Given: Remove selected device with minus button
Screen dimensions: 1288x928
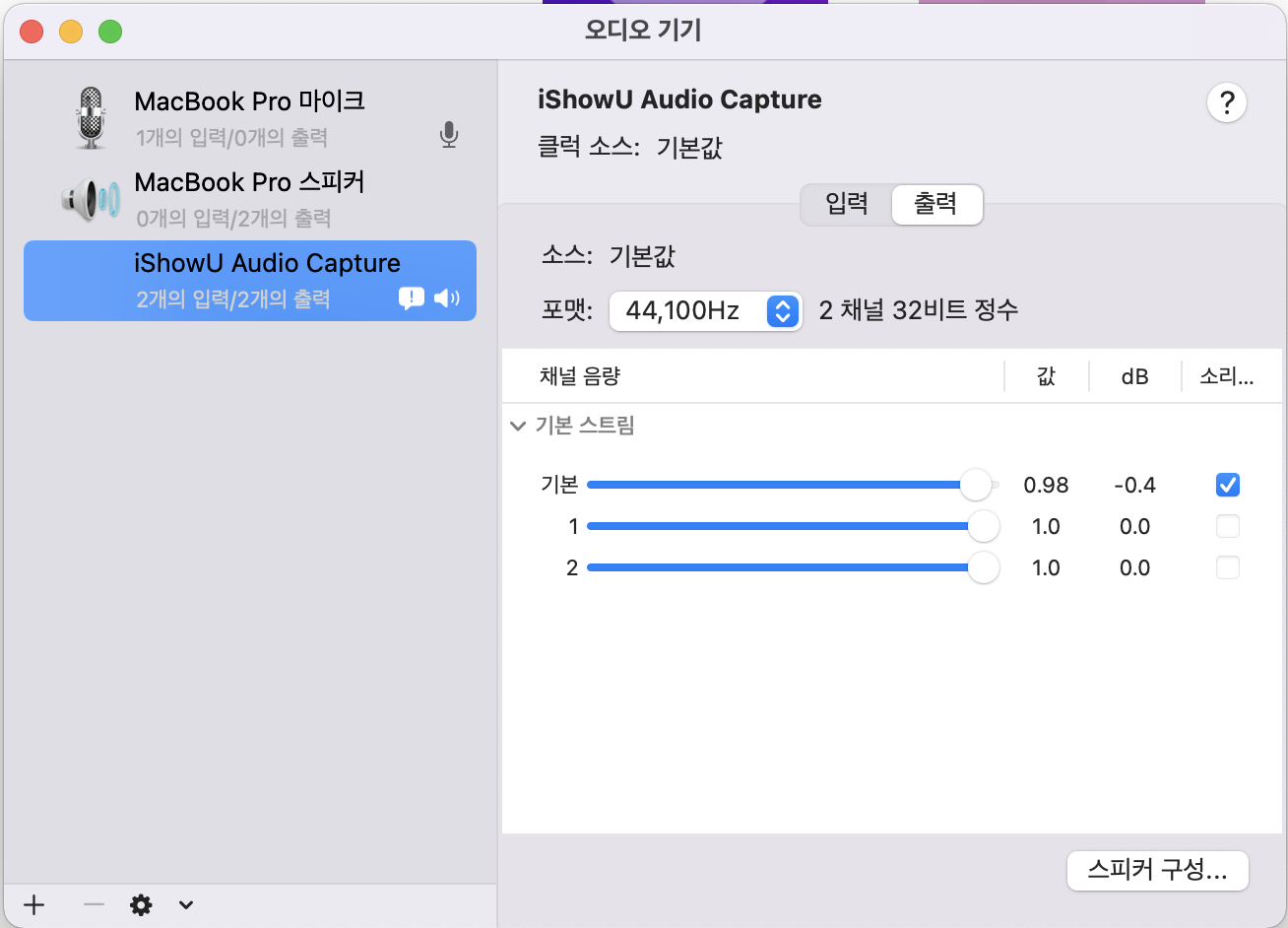Looking at the screenshot, I should pyautogui.click(x=94, y=904).
